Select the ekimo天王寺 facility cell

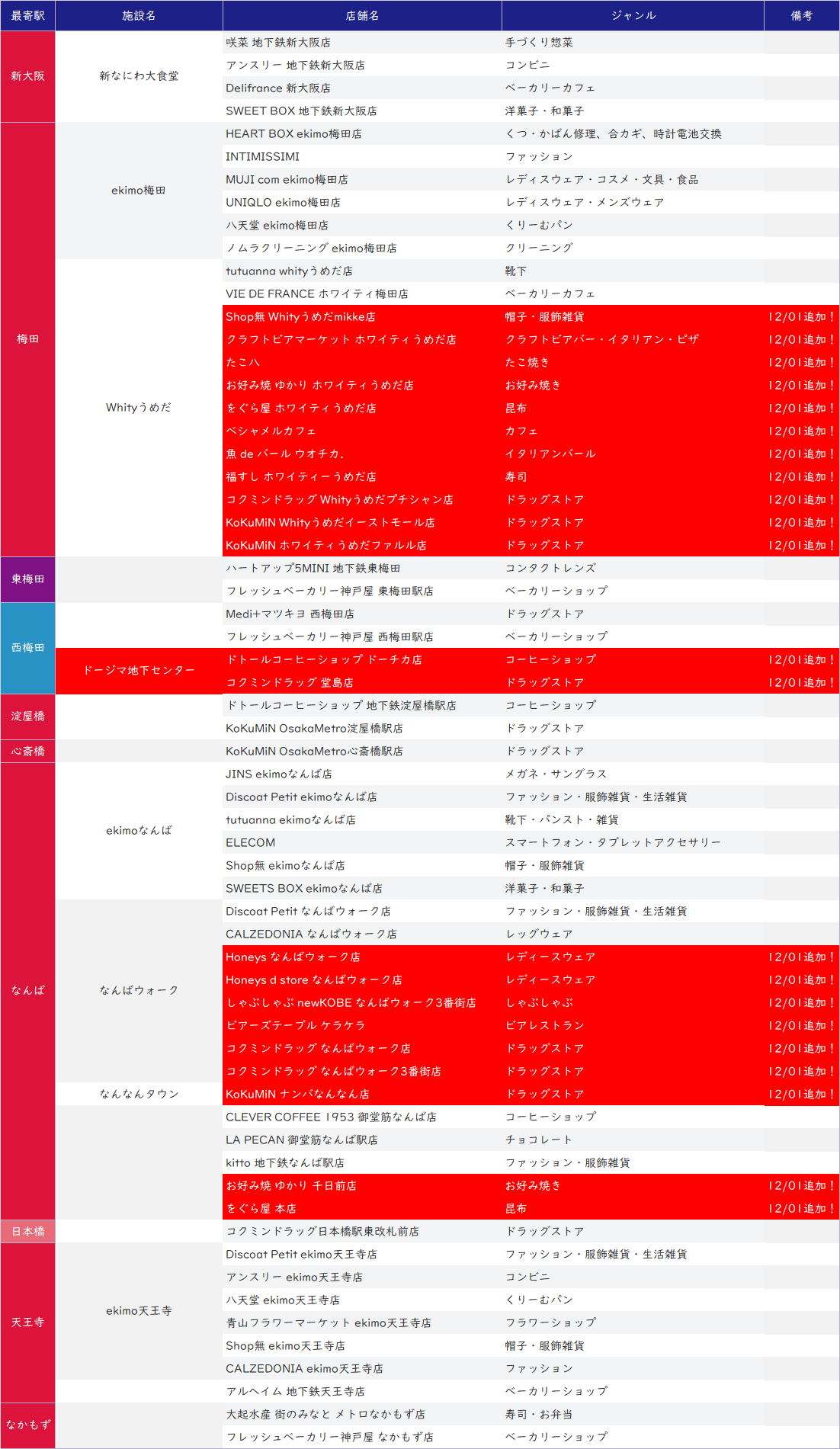tap(139, 1311)
